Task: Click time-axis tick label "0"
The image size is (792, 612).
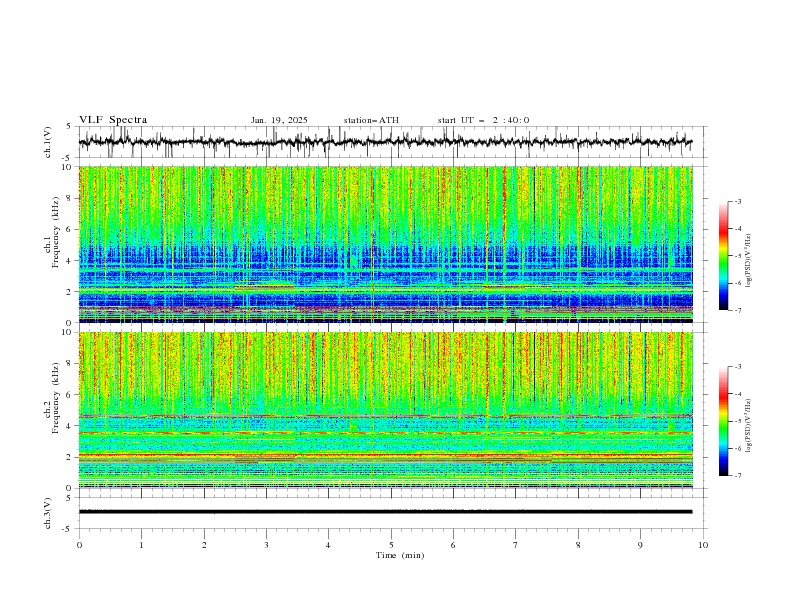Action: tap(79, 545)
